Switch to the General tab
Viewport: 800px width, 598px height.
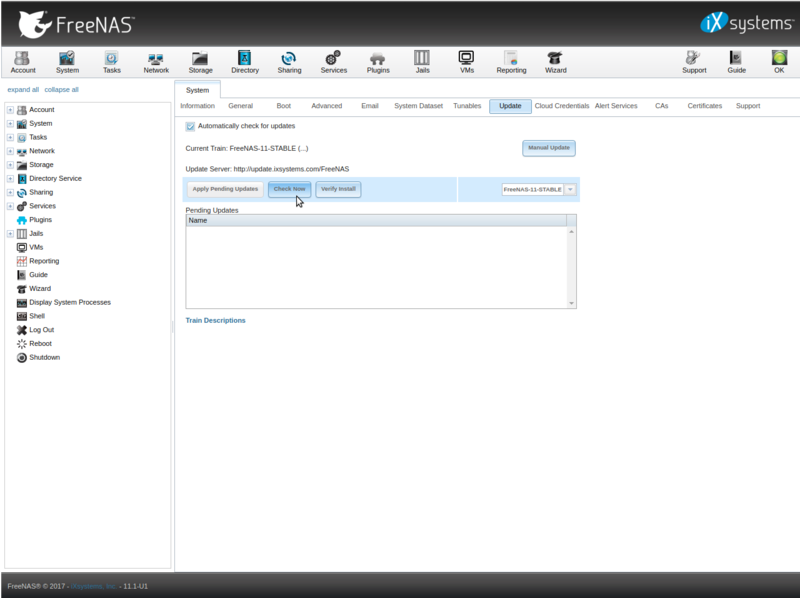pyautogui.click(x=240, y=106)
